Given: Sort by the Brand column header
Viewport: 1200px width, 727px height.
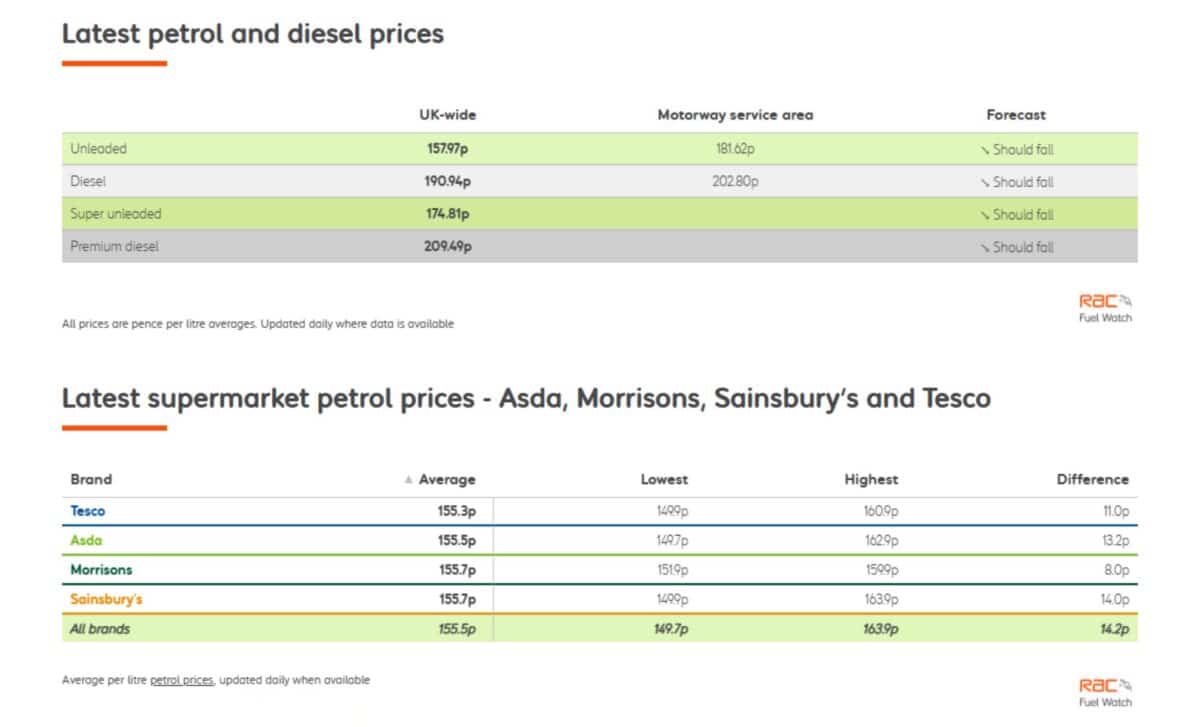Looking at the screenshot, I should pos(91,479).
